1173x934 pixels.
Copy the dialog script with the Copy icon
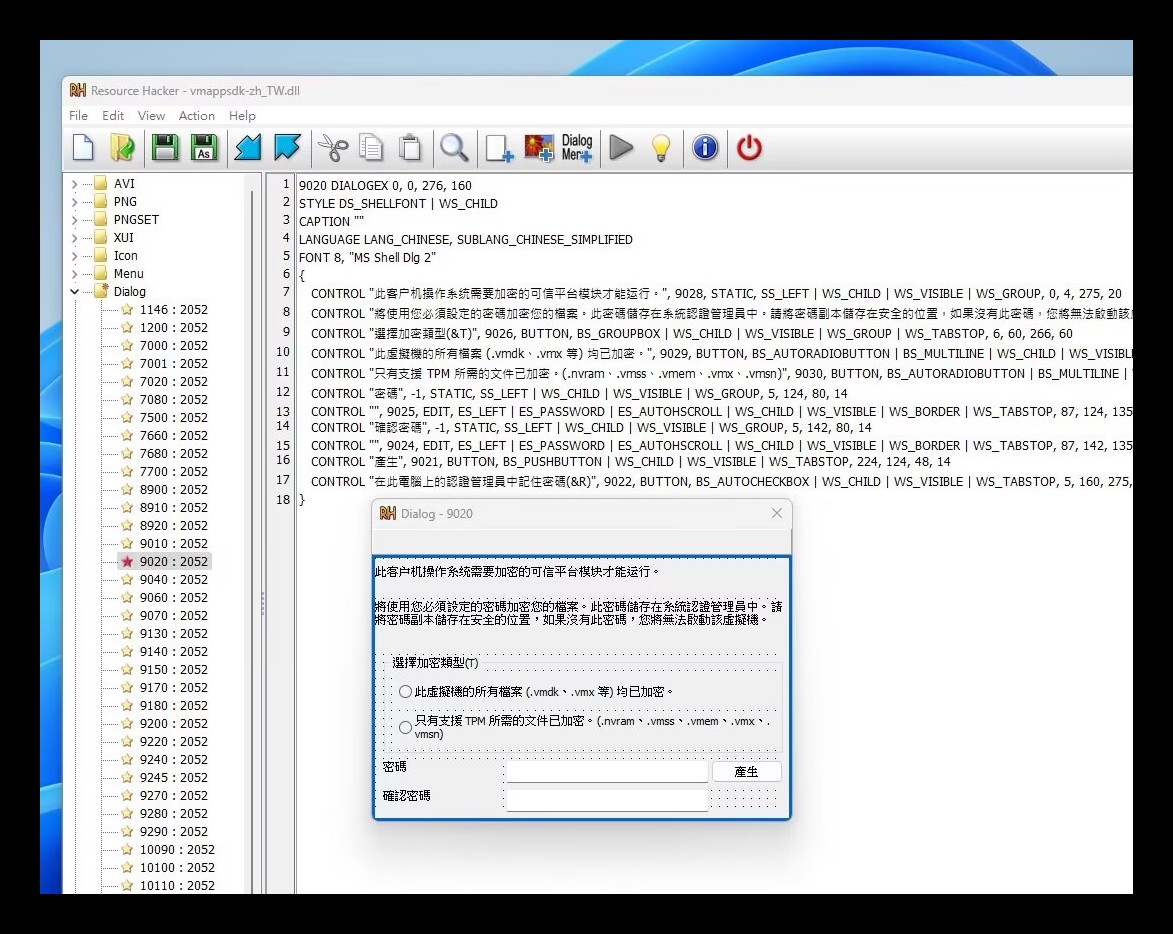[371, 147]
